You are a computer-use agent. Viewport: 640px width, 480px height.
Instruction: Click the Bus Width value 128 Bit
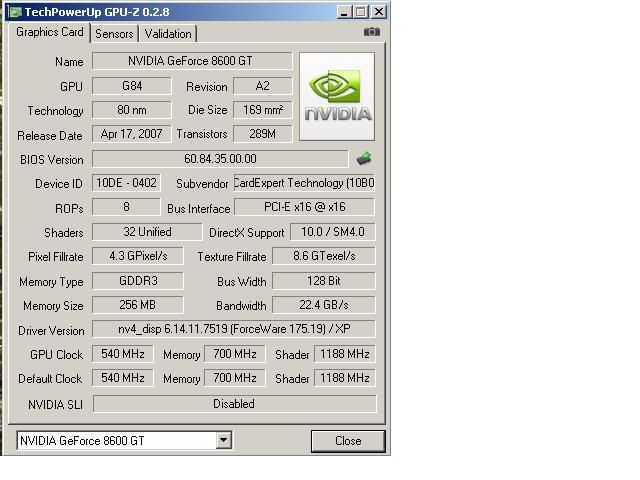tap(324, 281)
